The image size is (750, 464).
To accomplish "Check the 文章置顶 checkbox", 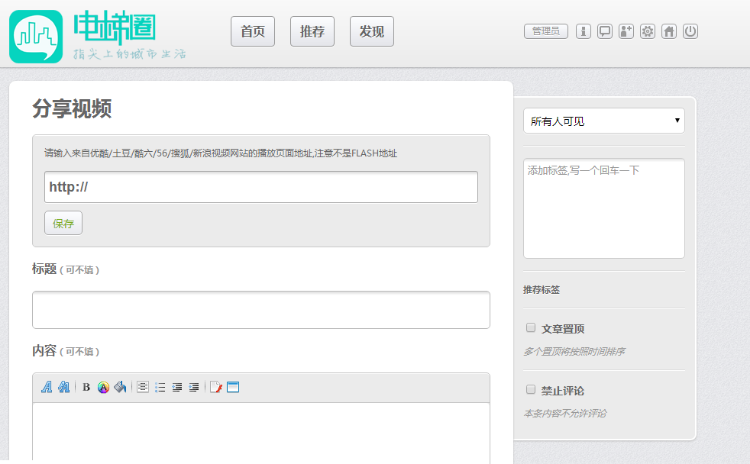I will click(x=530, y=328).
